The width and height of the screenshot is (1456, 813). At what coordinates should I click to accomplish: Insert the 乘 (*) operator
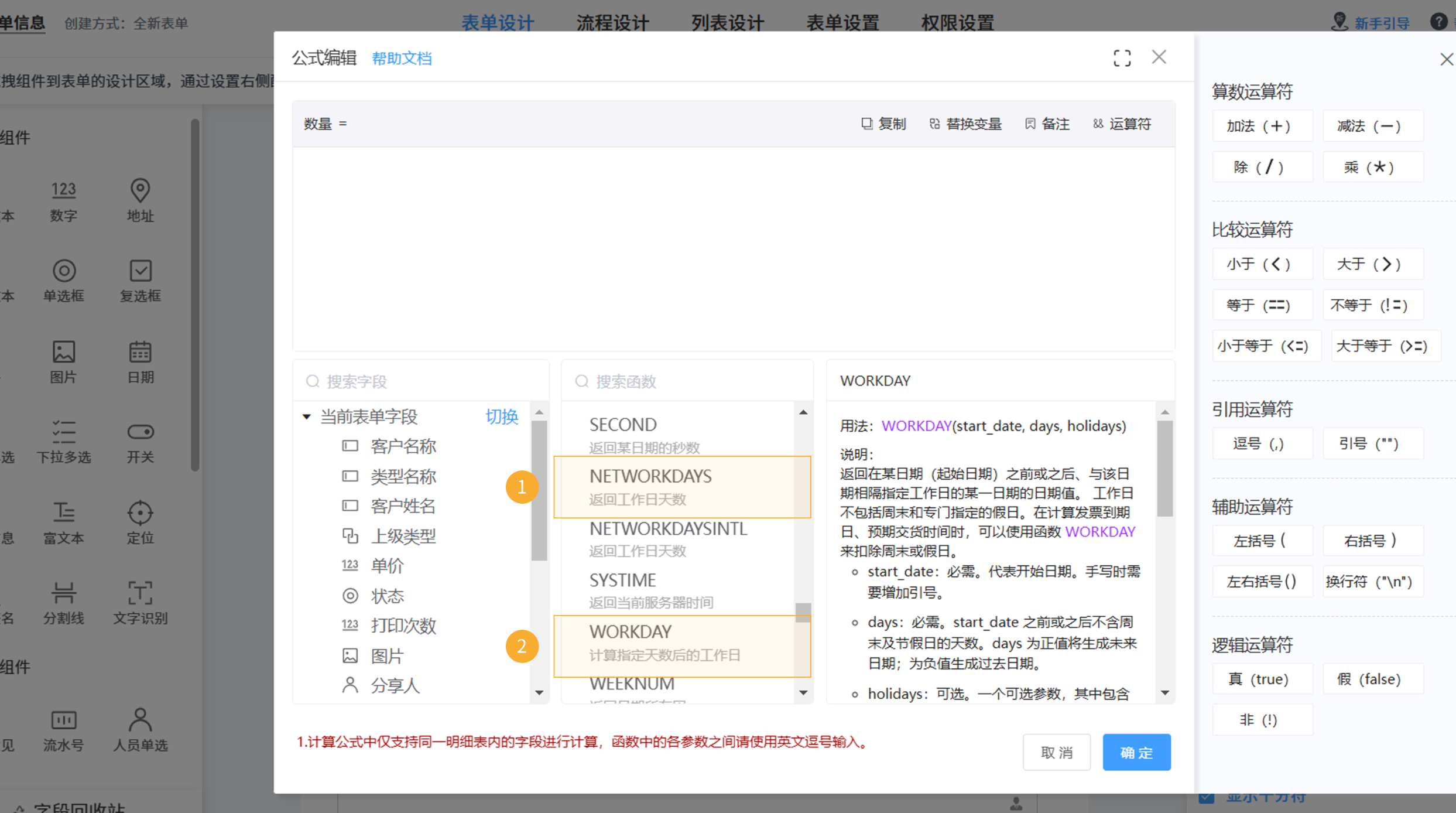(1372, 167)
